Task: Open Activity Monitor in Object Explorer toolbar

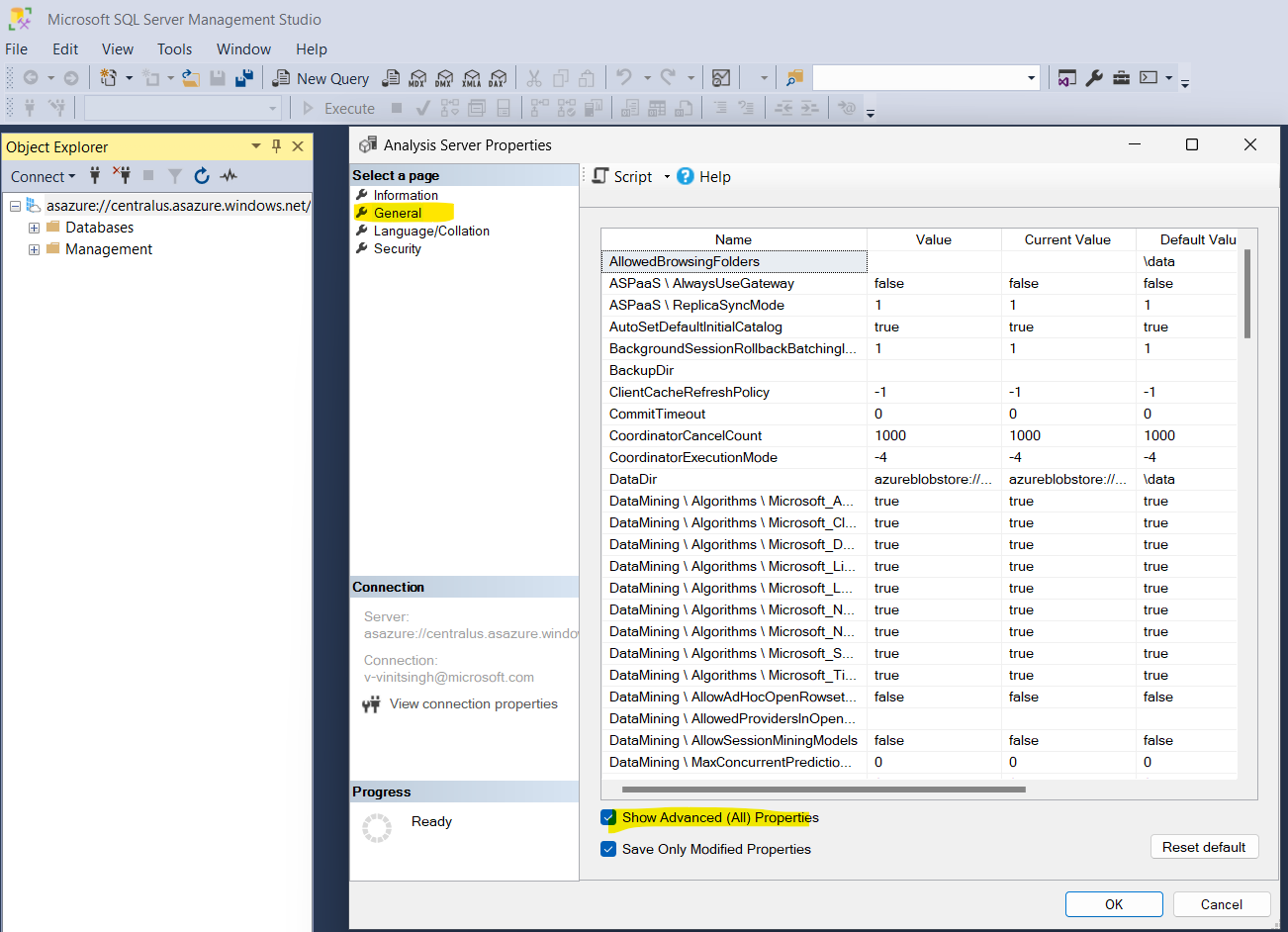Action: pos(229,176)
